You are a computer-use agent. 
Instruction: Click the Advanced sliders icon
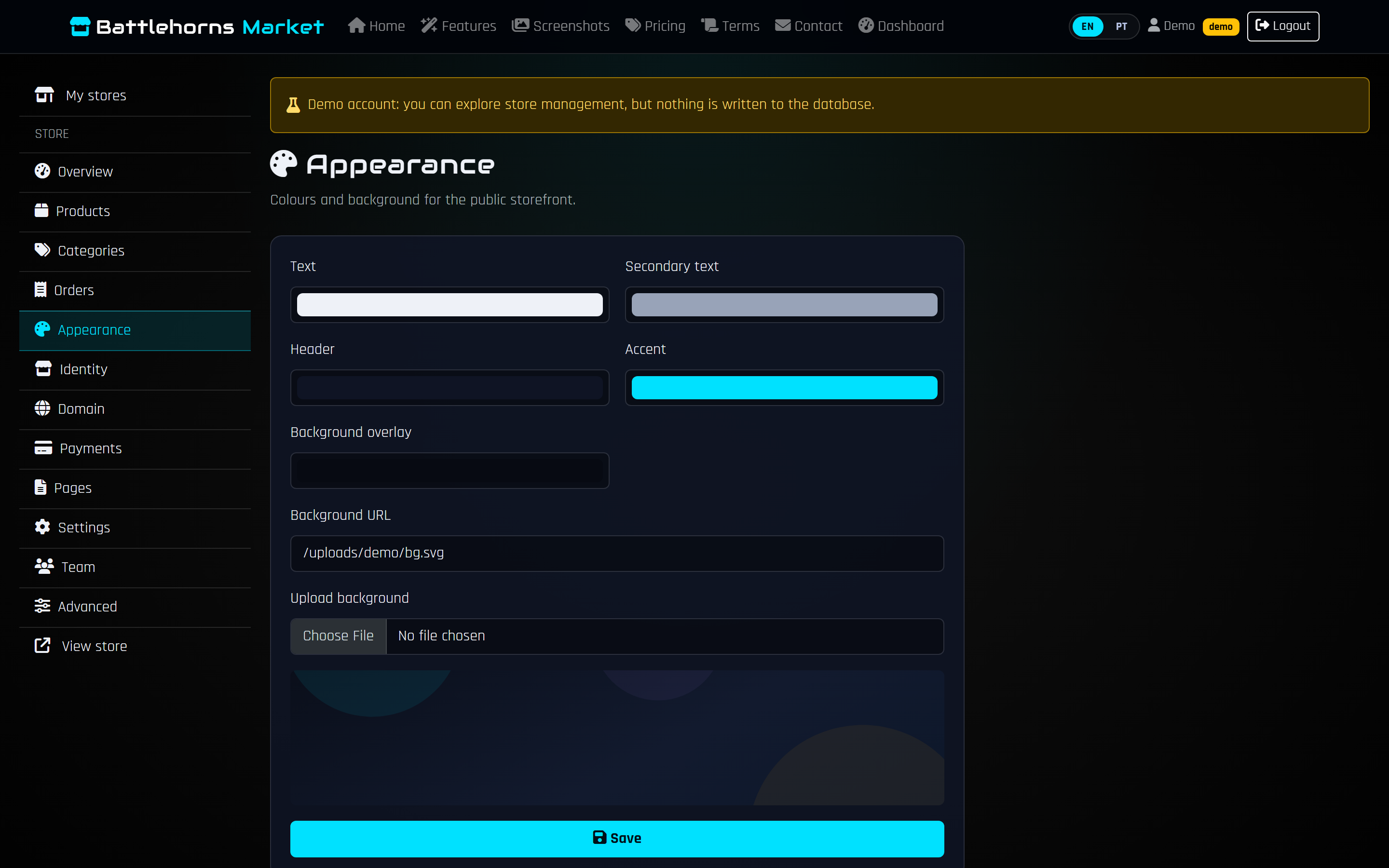coord(42,606)
